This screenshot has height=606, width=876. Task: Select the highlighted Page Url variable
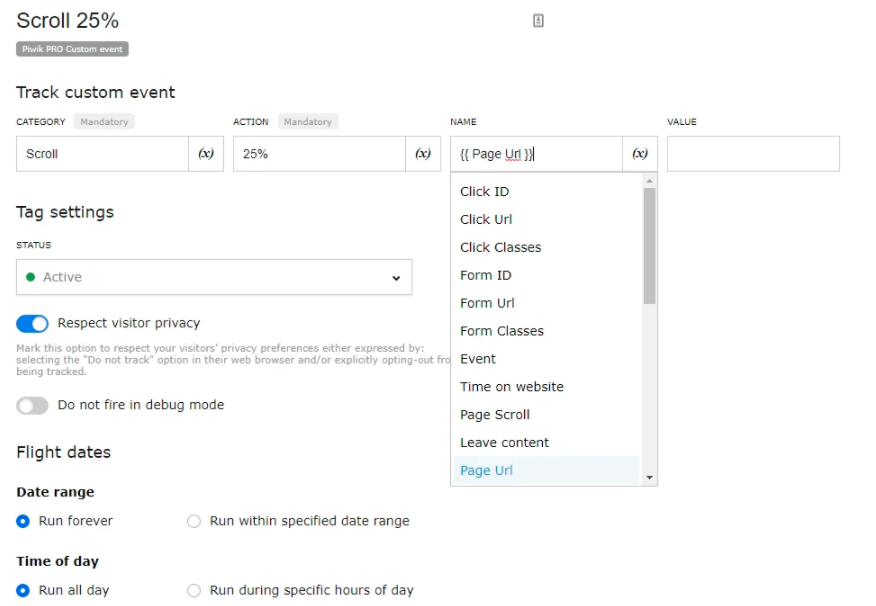pos(546,471)
